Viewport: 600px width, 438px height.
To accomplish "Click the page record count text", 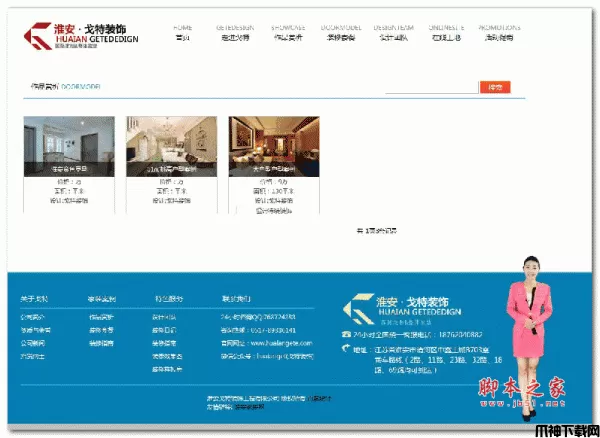I will 377,231.
